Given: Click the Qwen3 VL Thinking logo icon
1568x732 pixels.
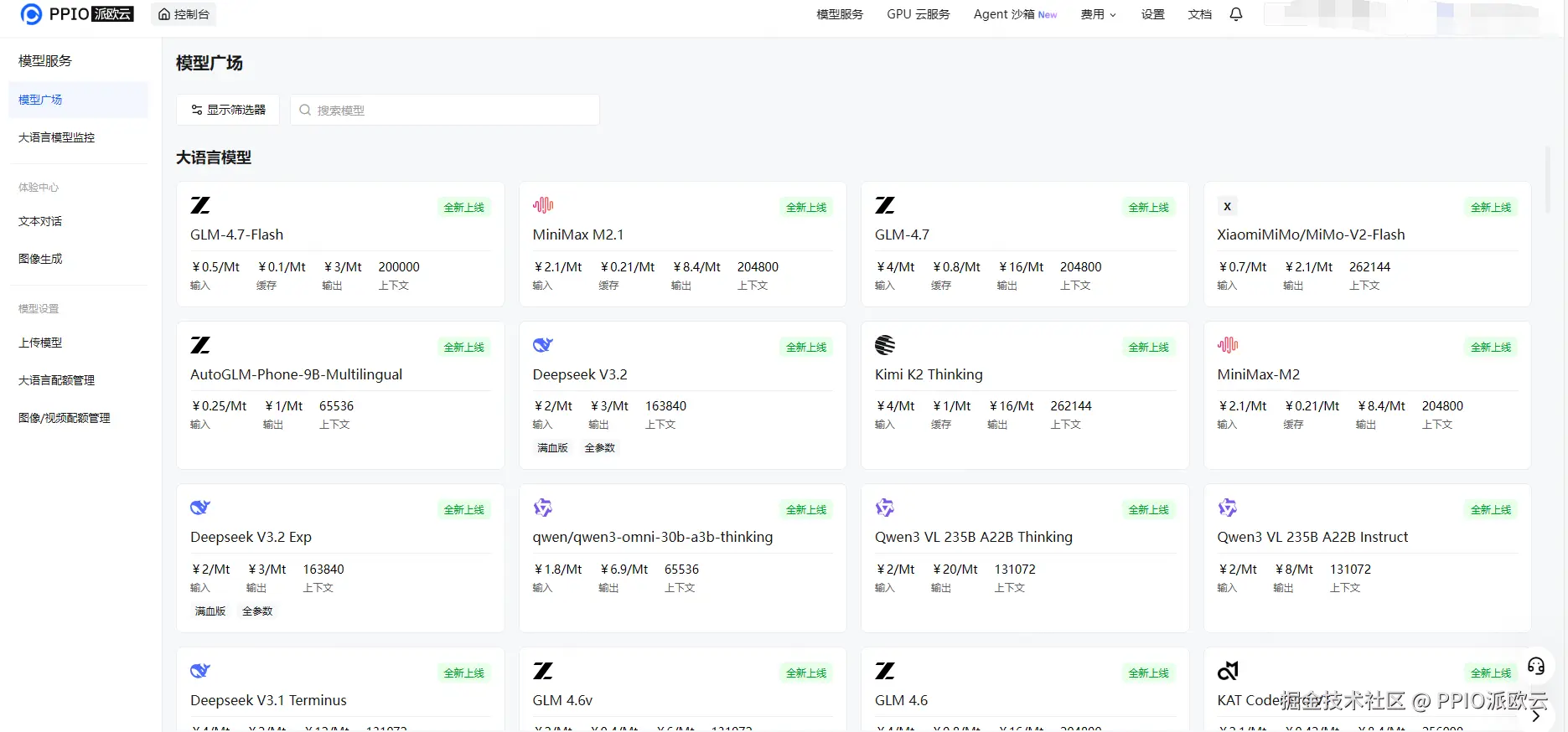Looking at the screenshot, I should click(x=885, y=508).
